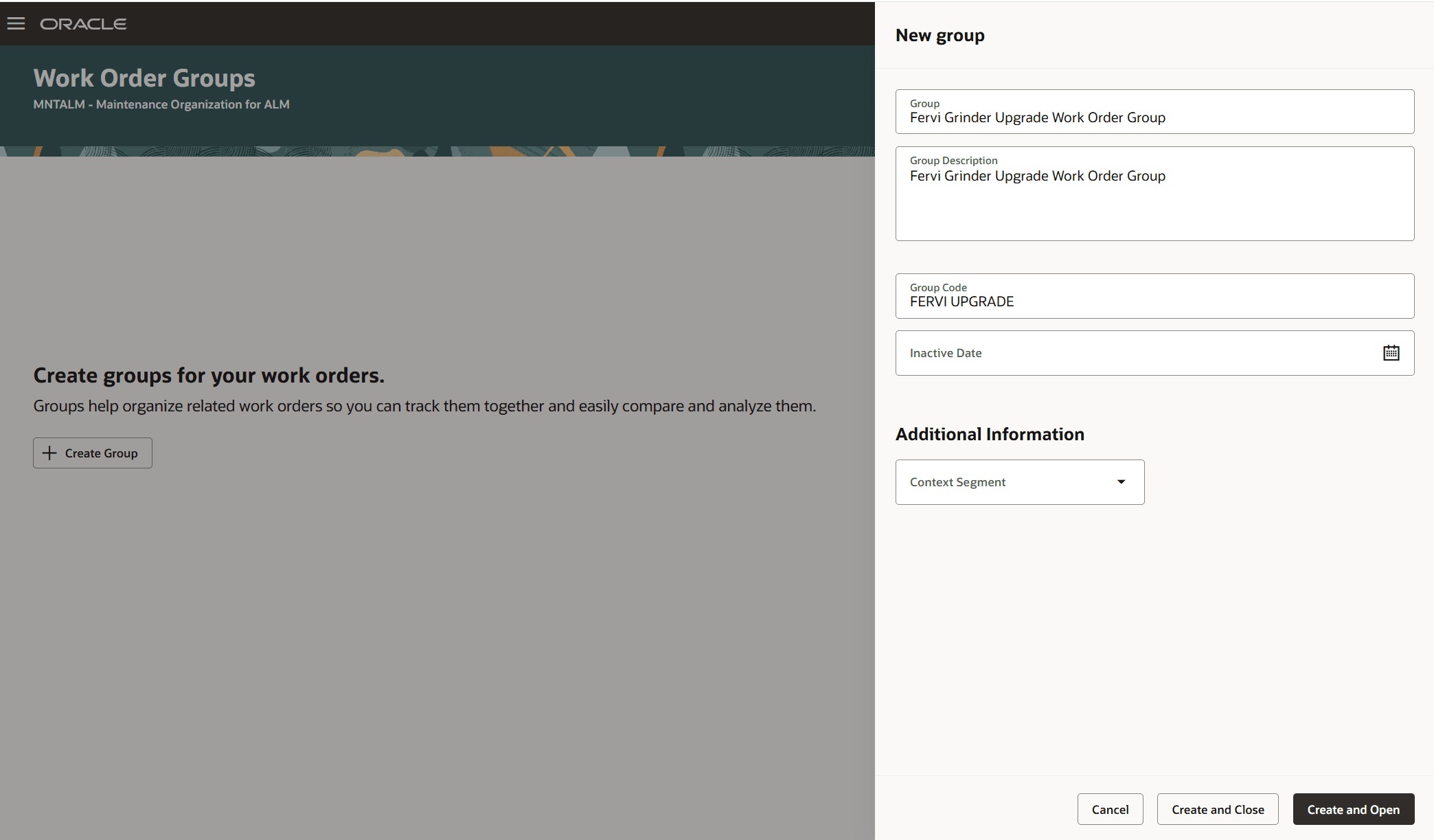The width and height of the screenshot is (1434, 840).
Task: Click the Create Group button
Action: tap(92, 453)
